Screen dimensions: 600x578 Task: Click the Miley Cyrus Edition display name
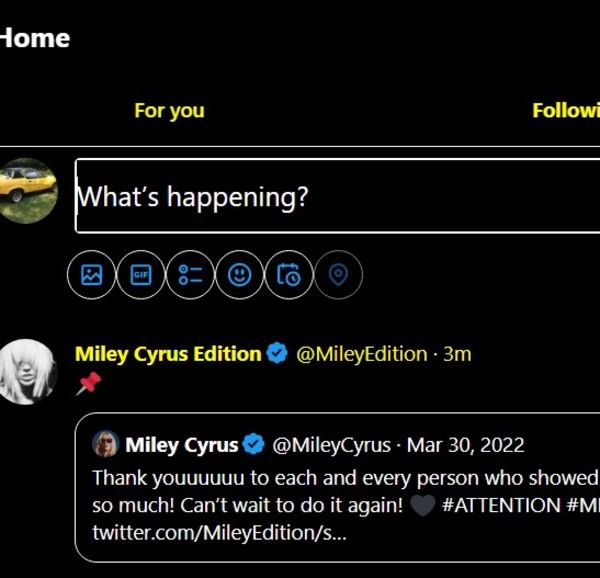168,354
